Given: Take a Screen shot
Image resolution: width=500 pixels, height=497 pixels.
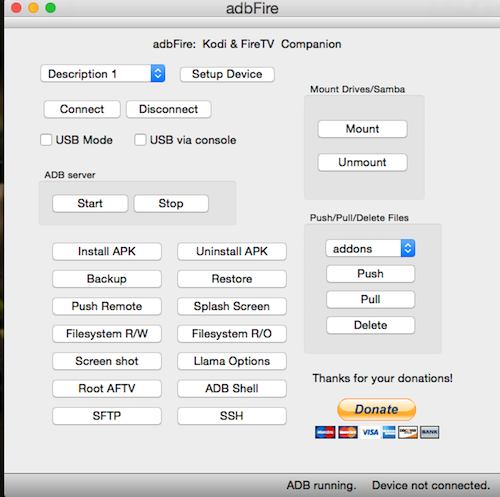Looking at the screenshot, I should [x=107, y=361].
